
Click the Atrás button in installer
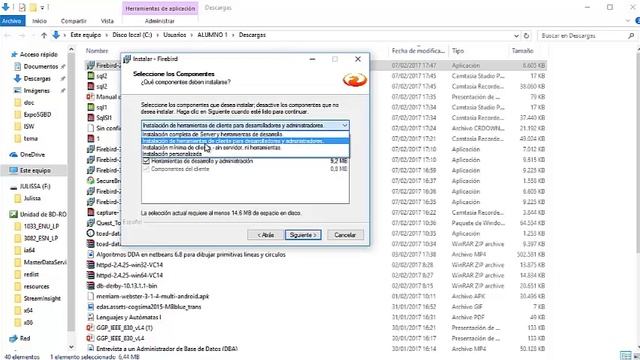point(265,235)
